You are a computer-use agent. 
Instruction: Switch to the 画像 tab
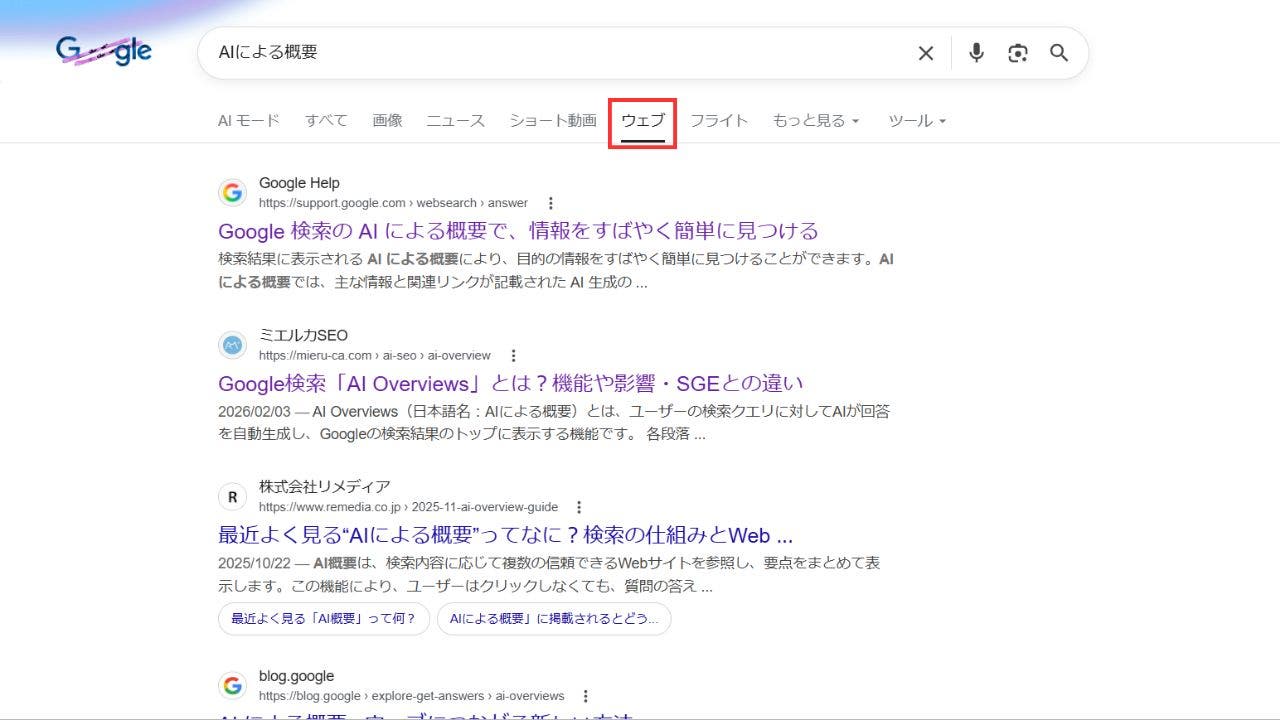point(388,120)
